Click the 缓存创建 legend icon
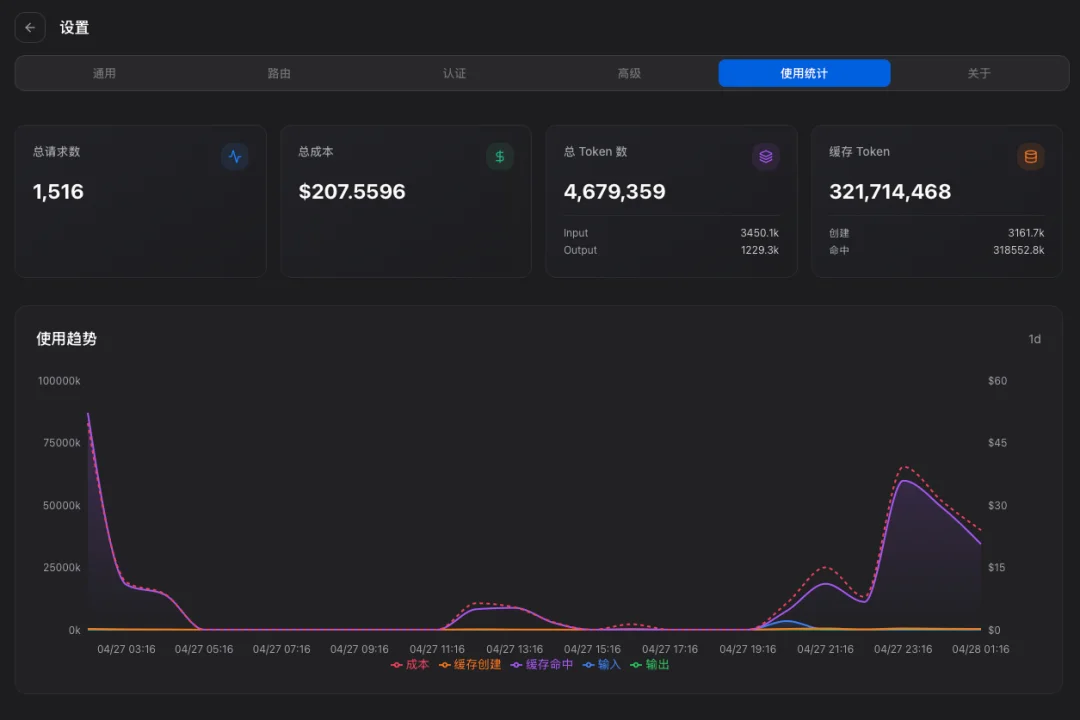Viewport: 1080px width, 720px height. (x=442, y=664)
